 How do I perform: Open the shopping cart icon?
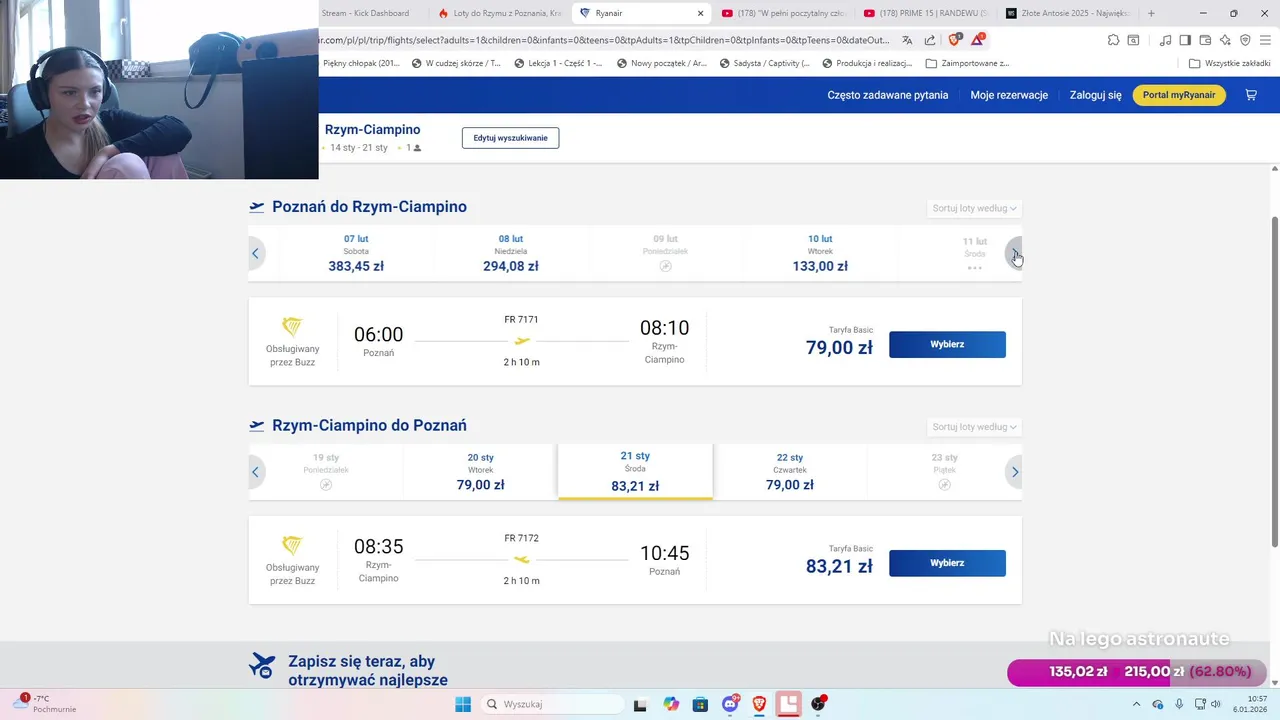coord(1251,95)
